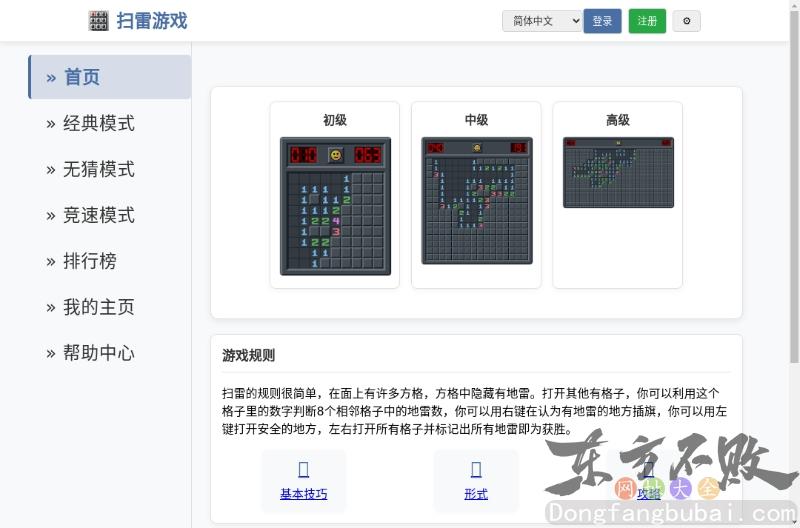Open settings via the gear icon
The height and width of the screenshot is (528, 800).
(x=686, y=21)
